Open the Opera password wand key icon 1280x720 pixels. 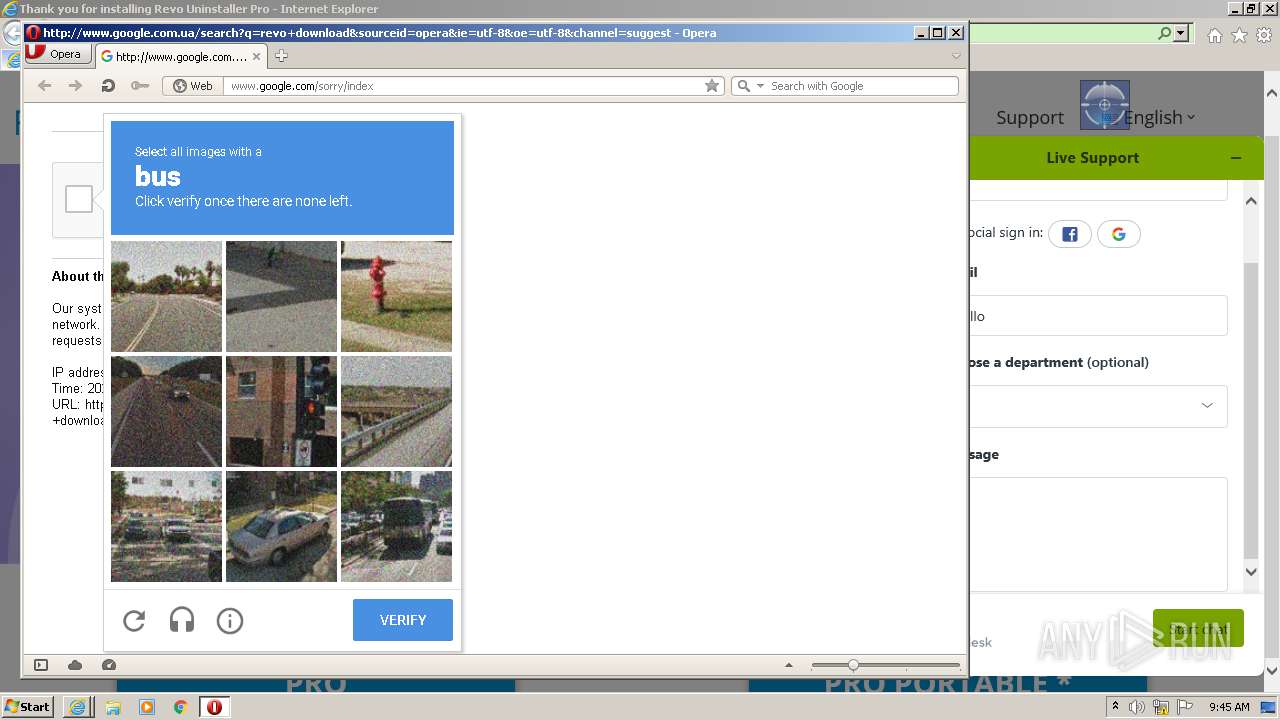pos(140,86)
